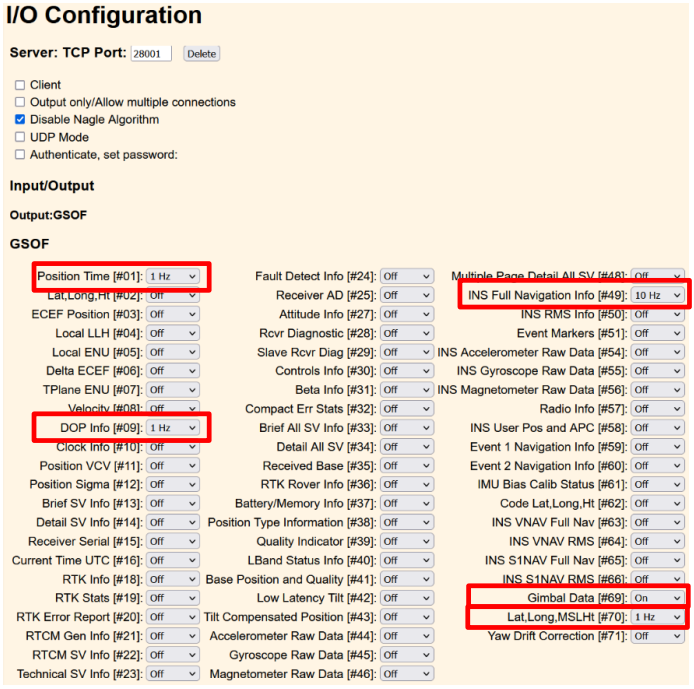Open the RTK Rover Info [#36] dropdown
694x689 pixels.
point(407,485)
